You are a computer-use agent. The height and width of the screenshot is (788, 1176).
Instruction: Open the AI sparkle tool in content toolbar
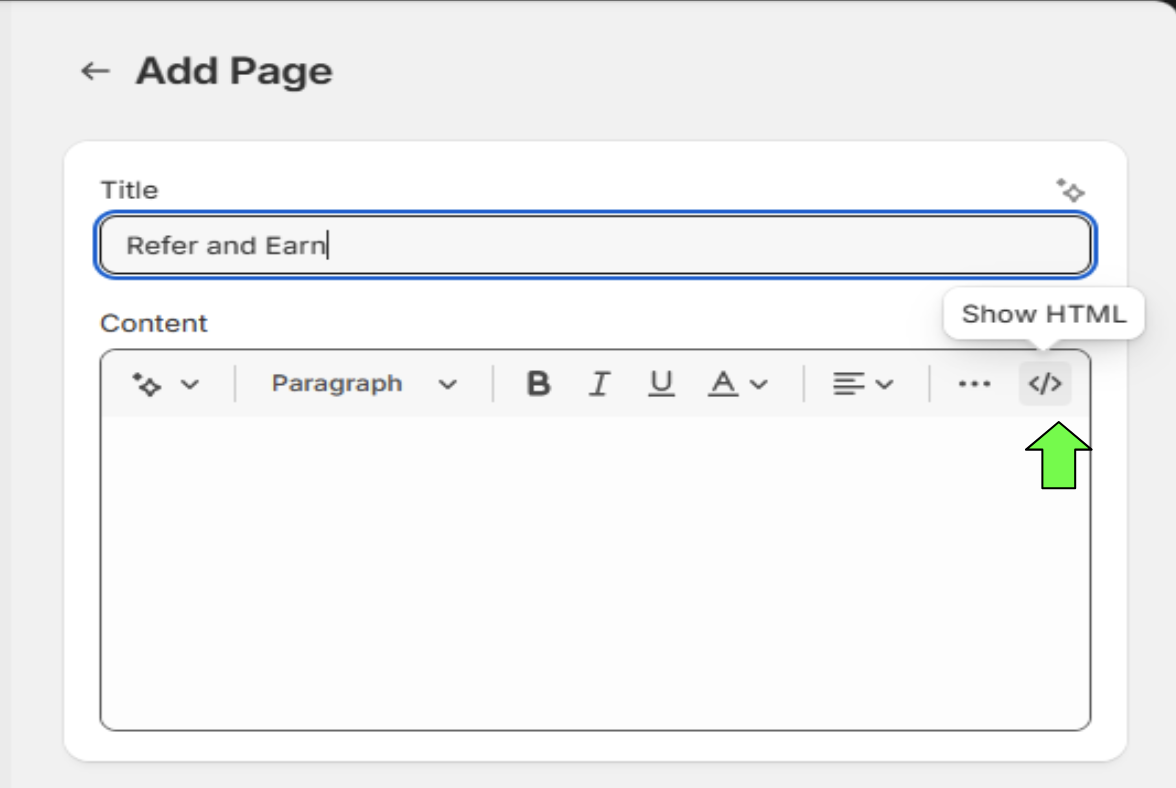point(147,384)
